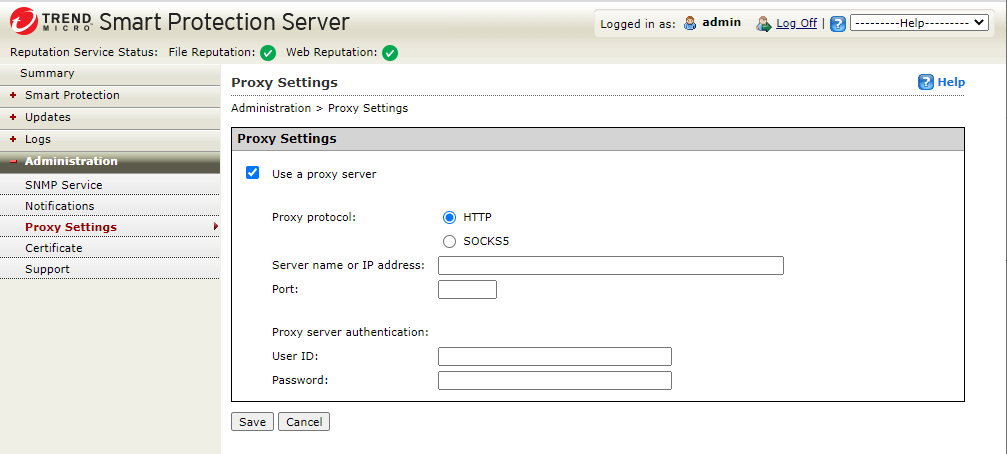The image size is (1007, 454).
Task: Select the SOCKS5 proxy protocol
Action: point(449,241)
